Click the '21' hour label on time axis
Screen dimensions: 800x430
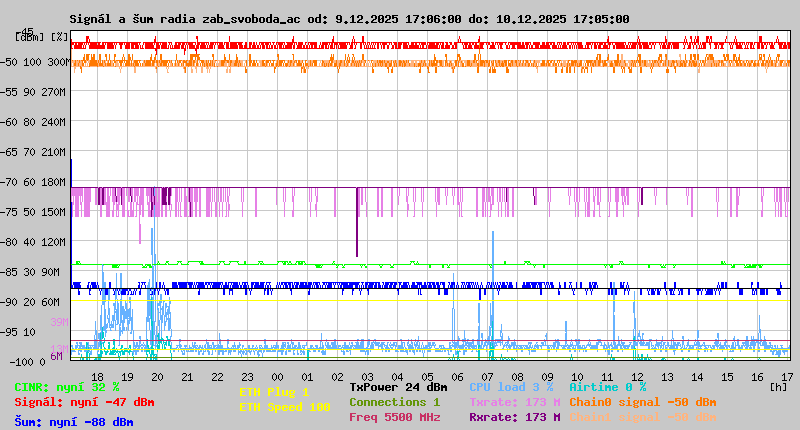(187, 377)
